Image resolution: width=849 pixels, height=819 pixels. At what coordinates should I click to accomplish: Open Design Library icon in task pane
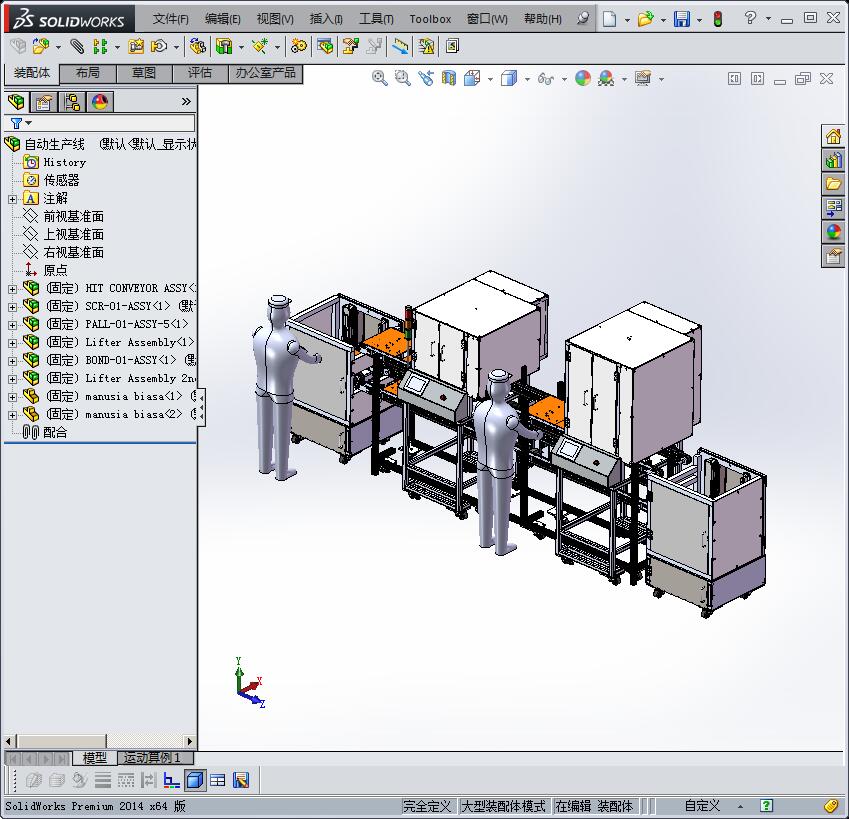coord(833,160)
